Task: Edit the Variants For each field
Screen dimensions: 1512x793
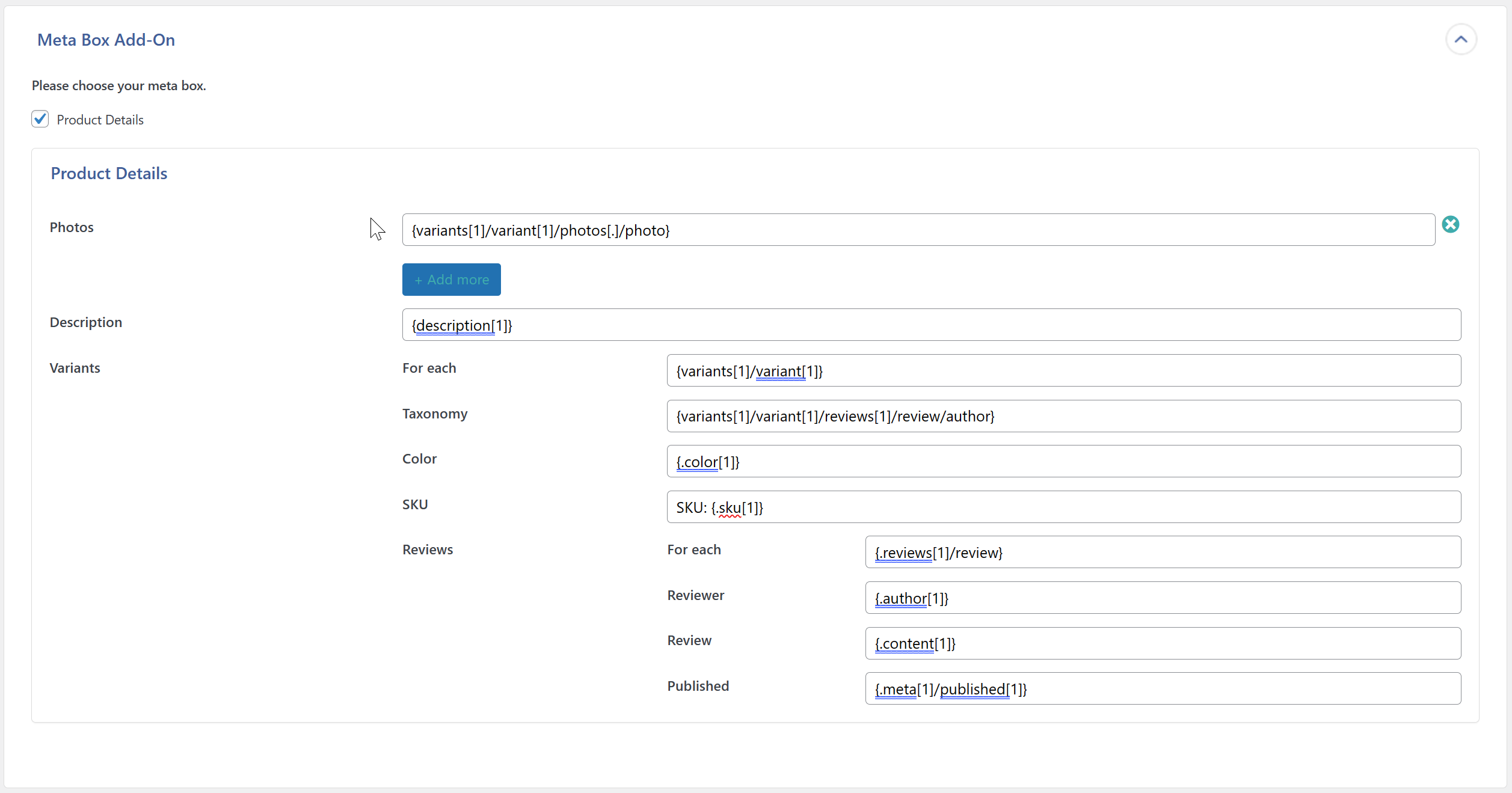Action: pos(1063,370)
